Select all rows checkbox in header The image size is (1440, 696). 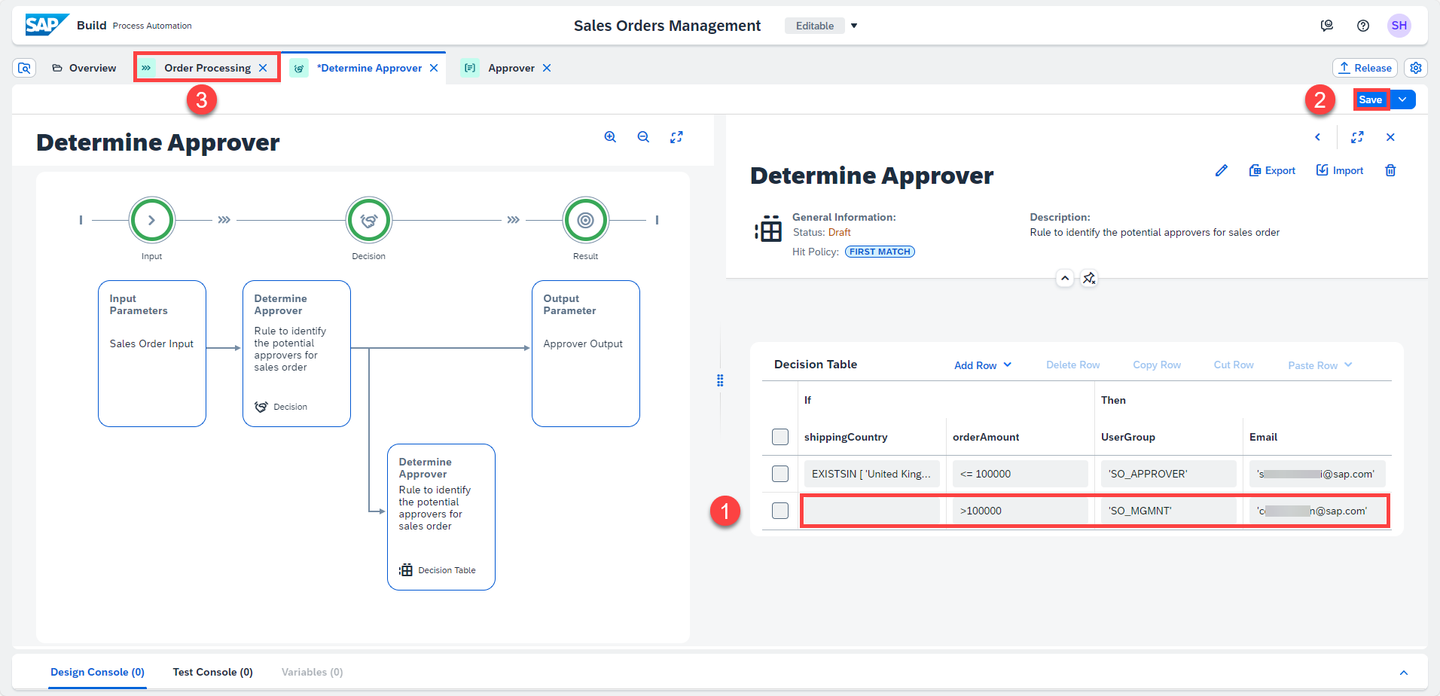tap(781, 437)
